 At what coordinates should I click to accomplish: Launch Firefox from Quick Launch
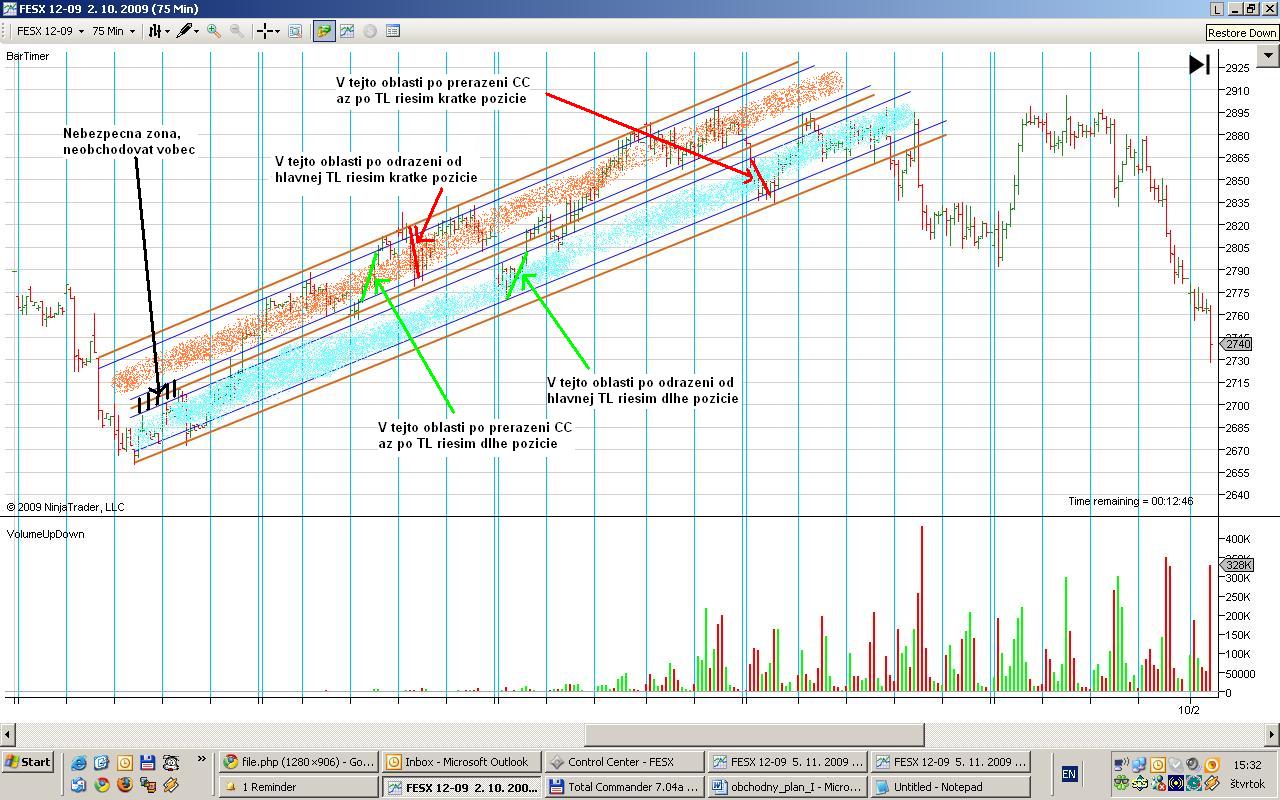pos(124,785)
